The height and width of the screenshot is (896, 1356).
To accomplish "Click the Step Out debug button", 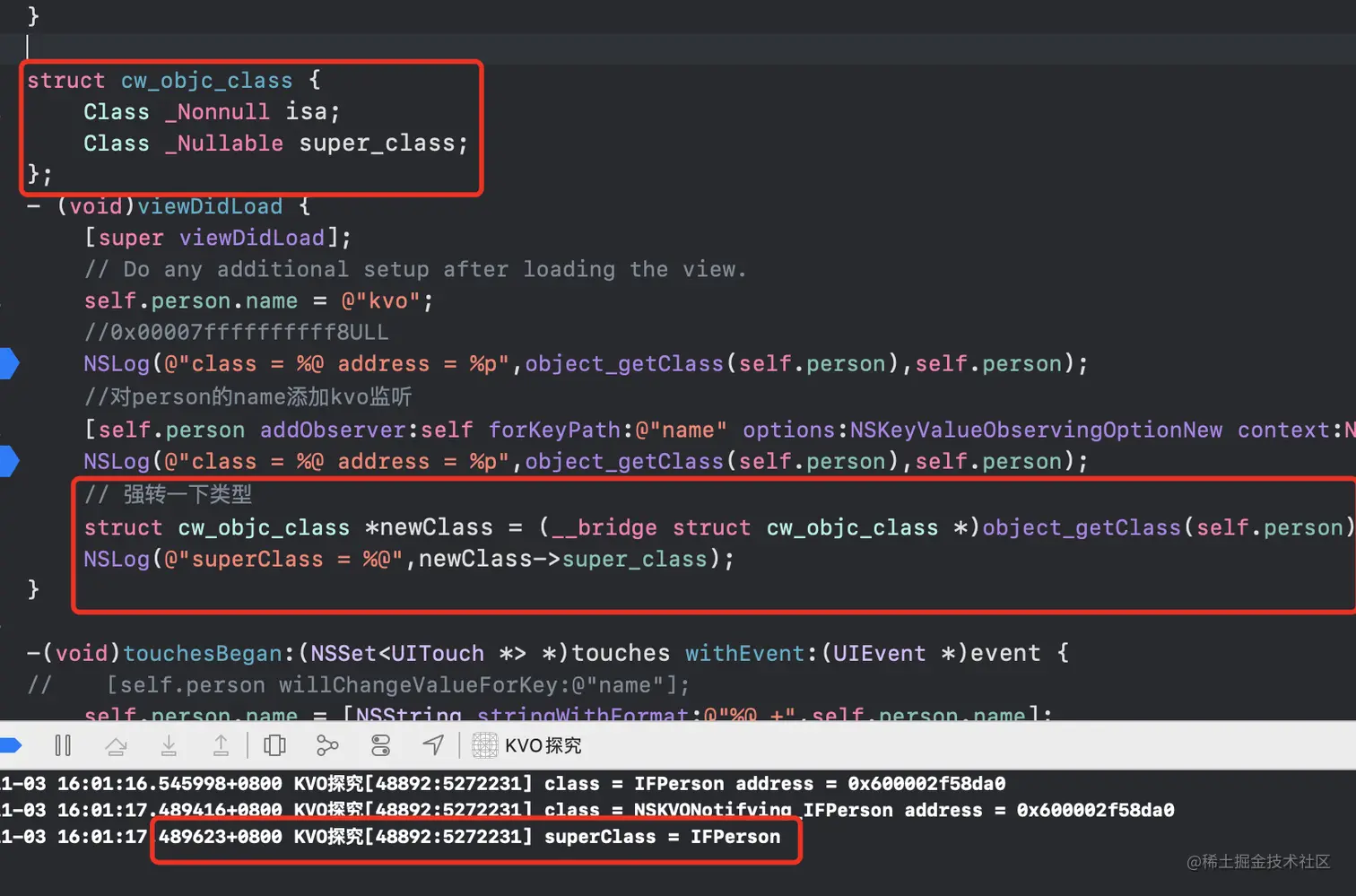I will click(x=221, y=745).
